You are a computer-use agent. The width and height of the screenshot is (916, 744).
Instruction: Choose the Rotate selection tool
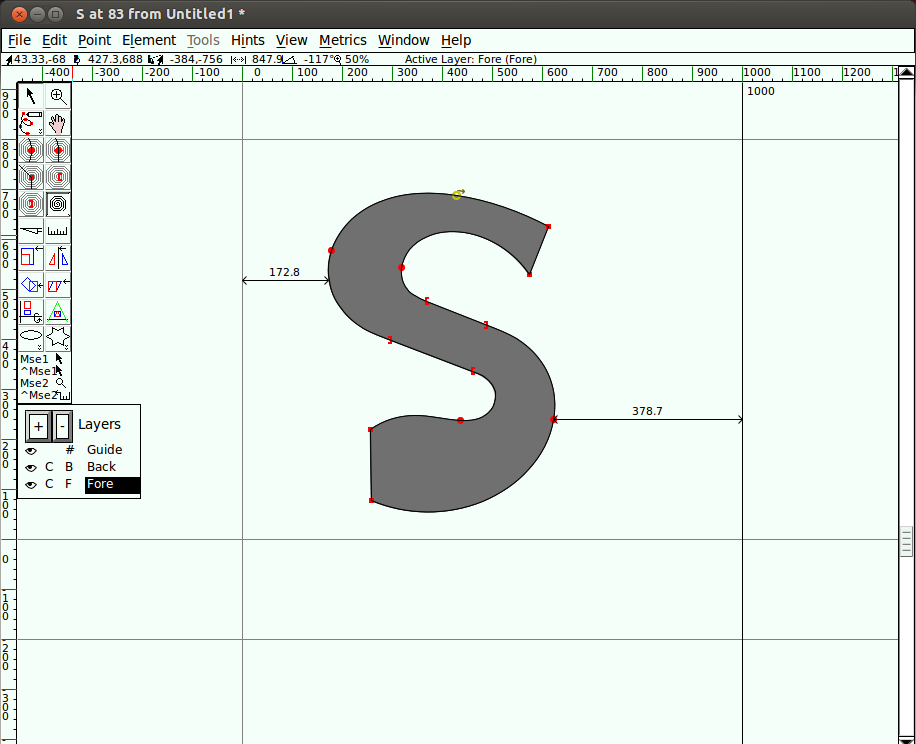[31, 285]
